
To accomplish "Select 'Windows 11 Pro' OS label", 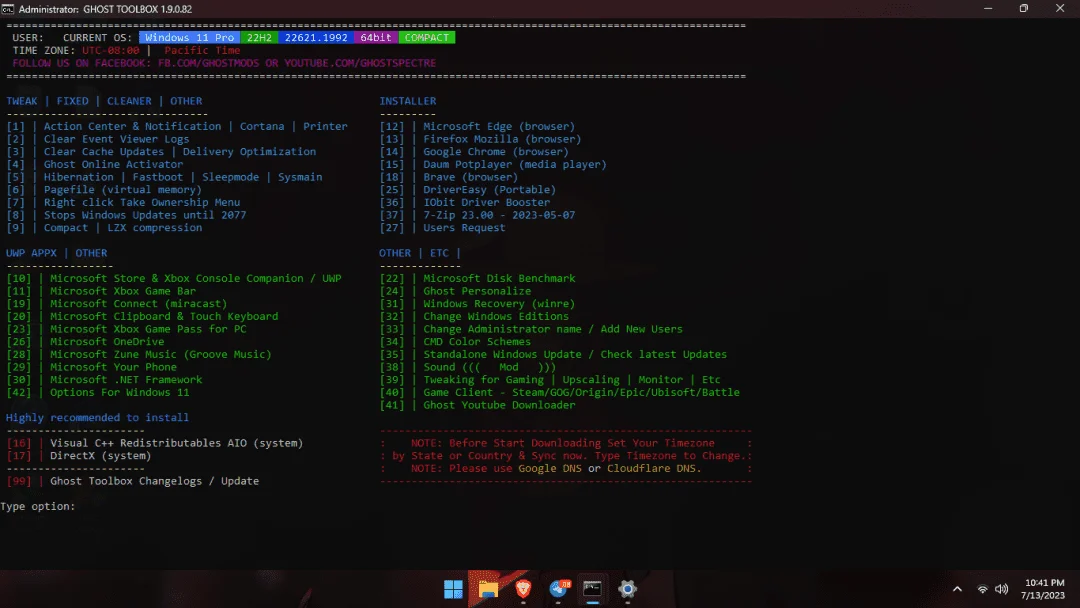I will (x=189, y=37).
